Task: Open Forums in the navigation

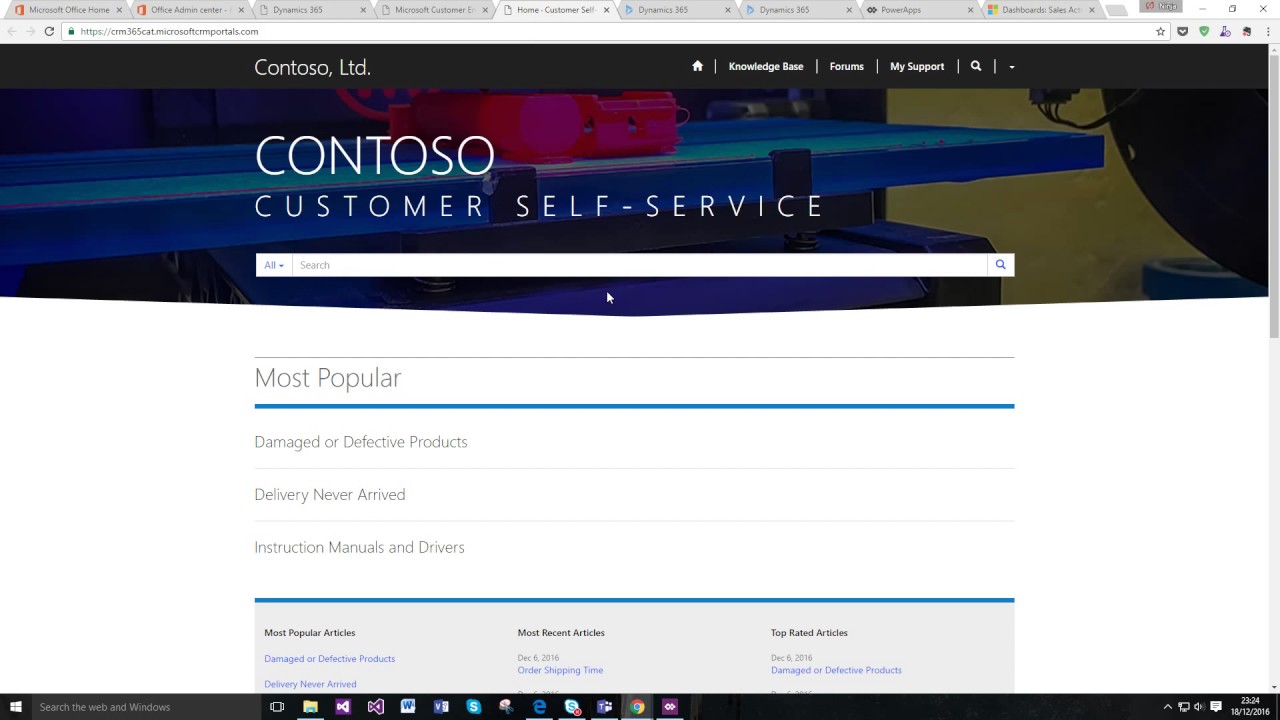Action: click(846, 66)
